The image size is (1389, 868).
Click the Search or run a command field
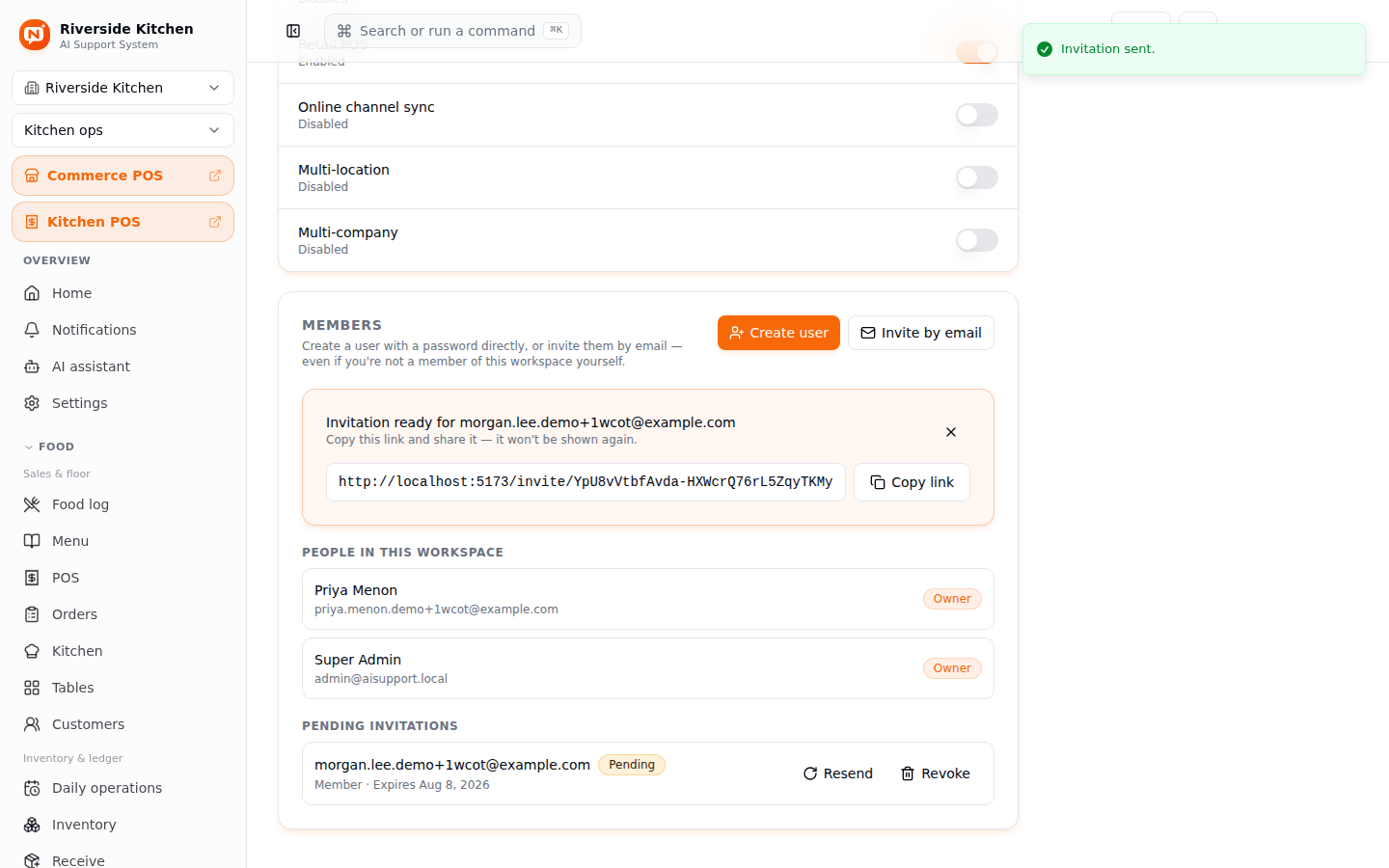(x=452, y=31)
